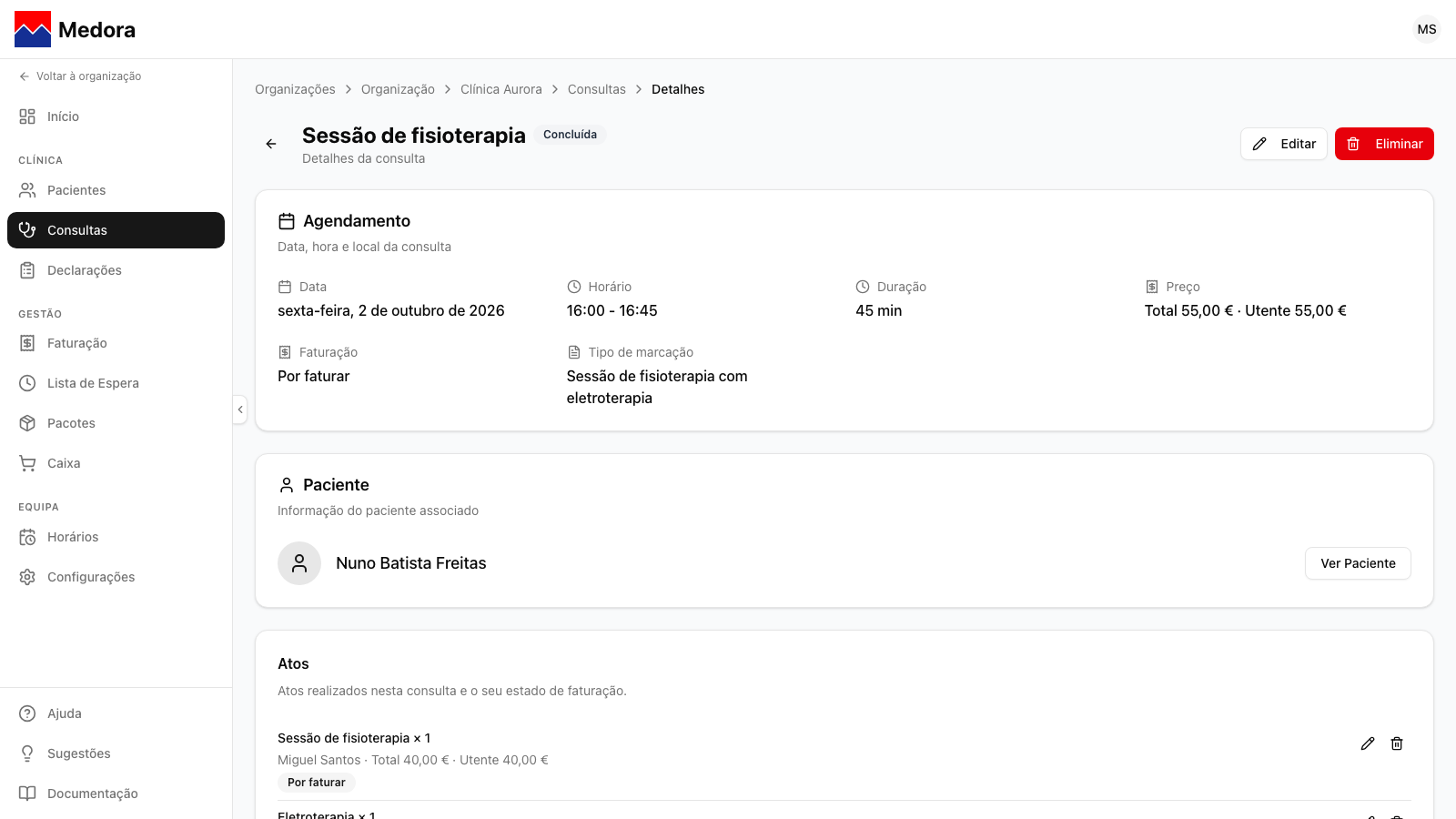Open Declarações in the sidebar
1456x819 pixels.
116,270
